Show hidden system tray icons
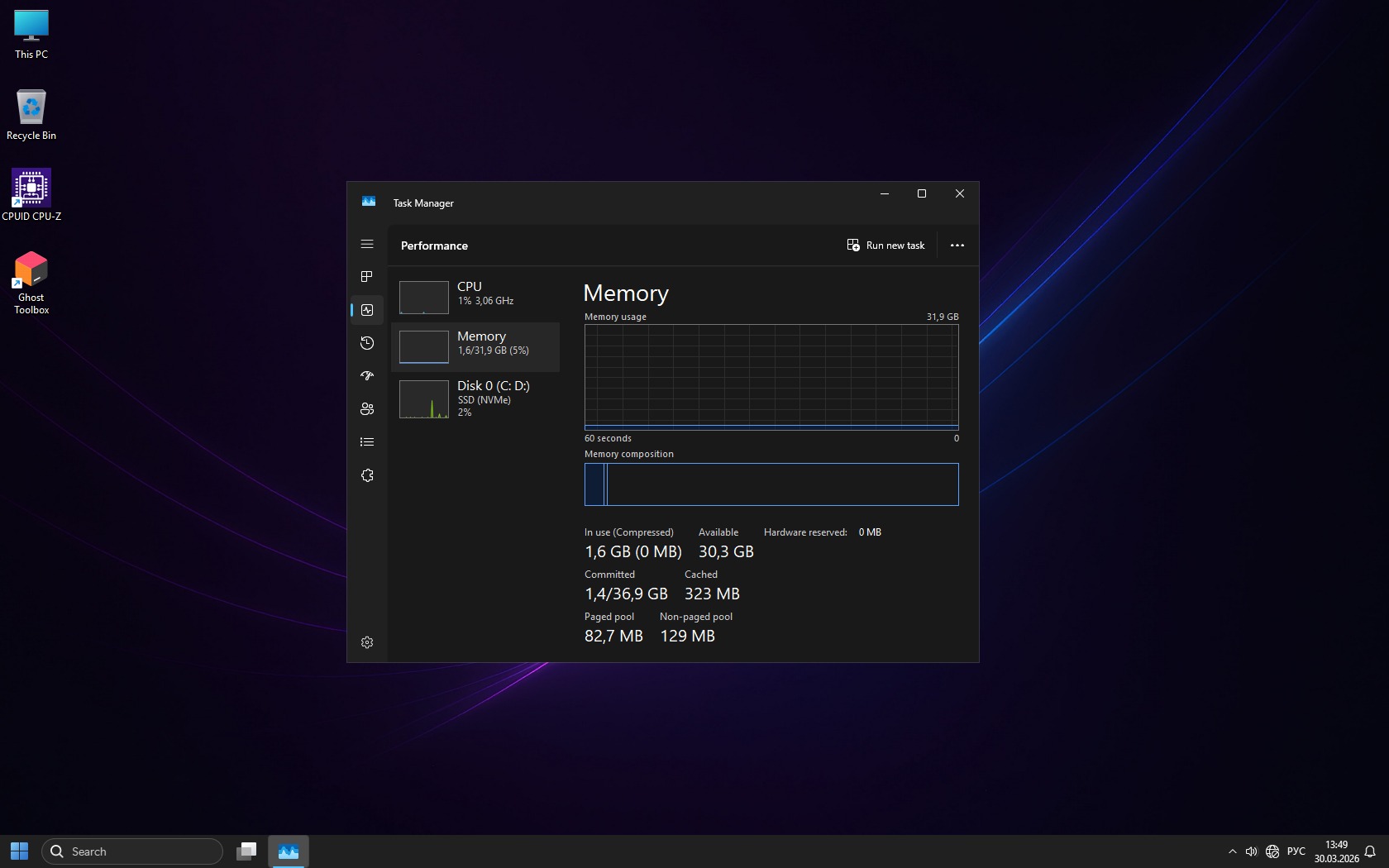Image resolution: width=1389 pixels, height=868 pixels. pos(1232,851)
